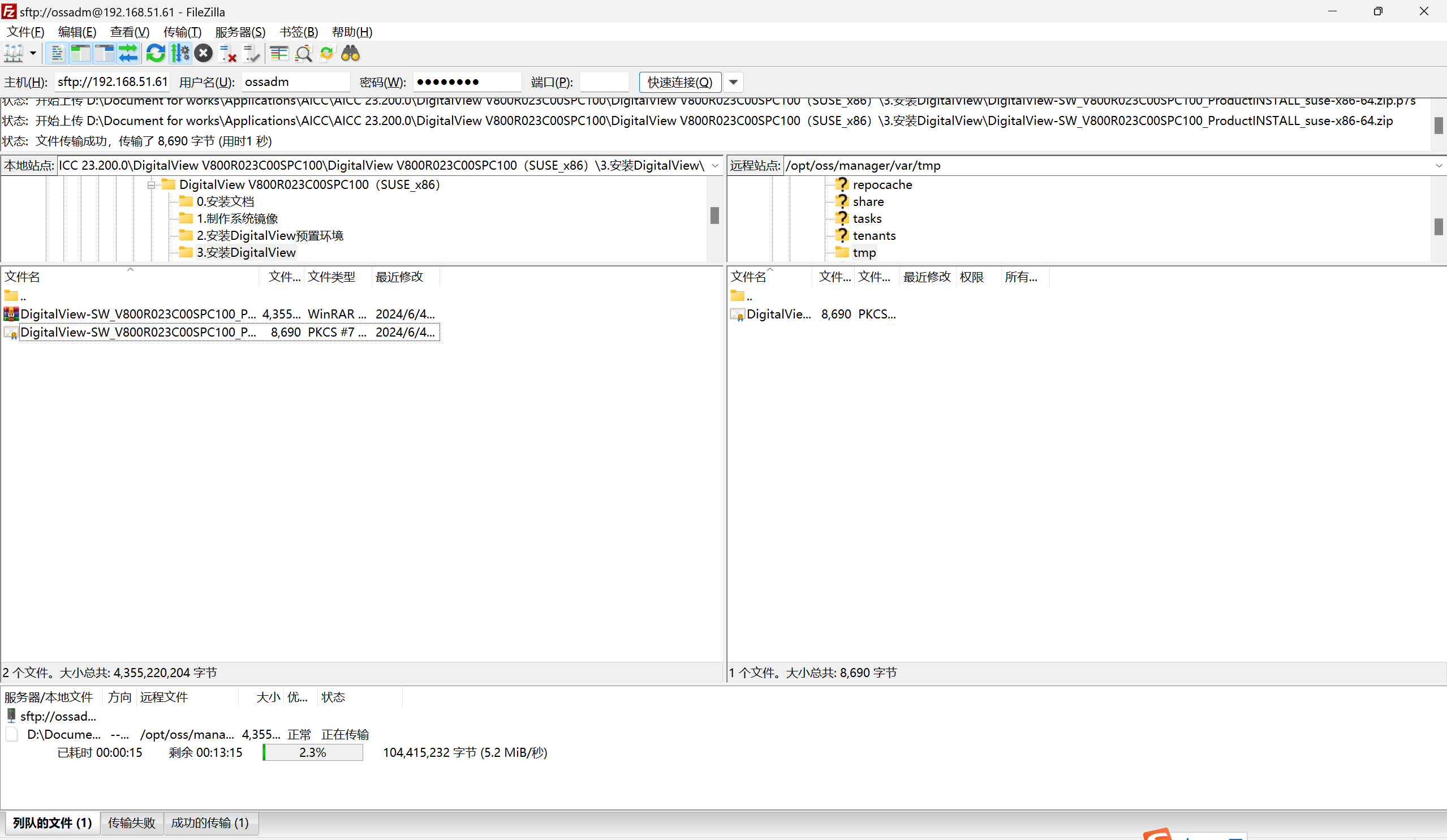Toggle remote directory tree display icon
1447x840 pixels.
(x=105, y=53)
